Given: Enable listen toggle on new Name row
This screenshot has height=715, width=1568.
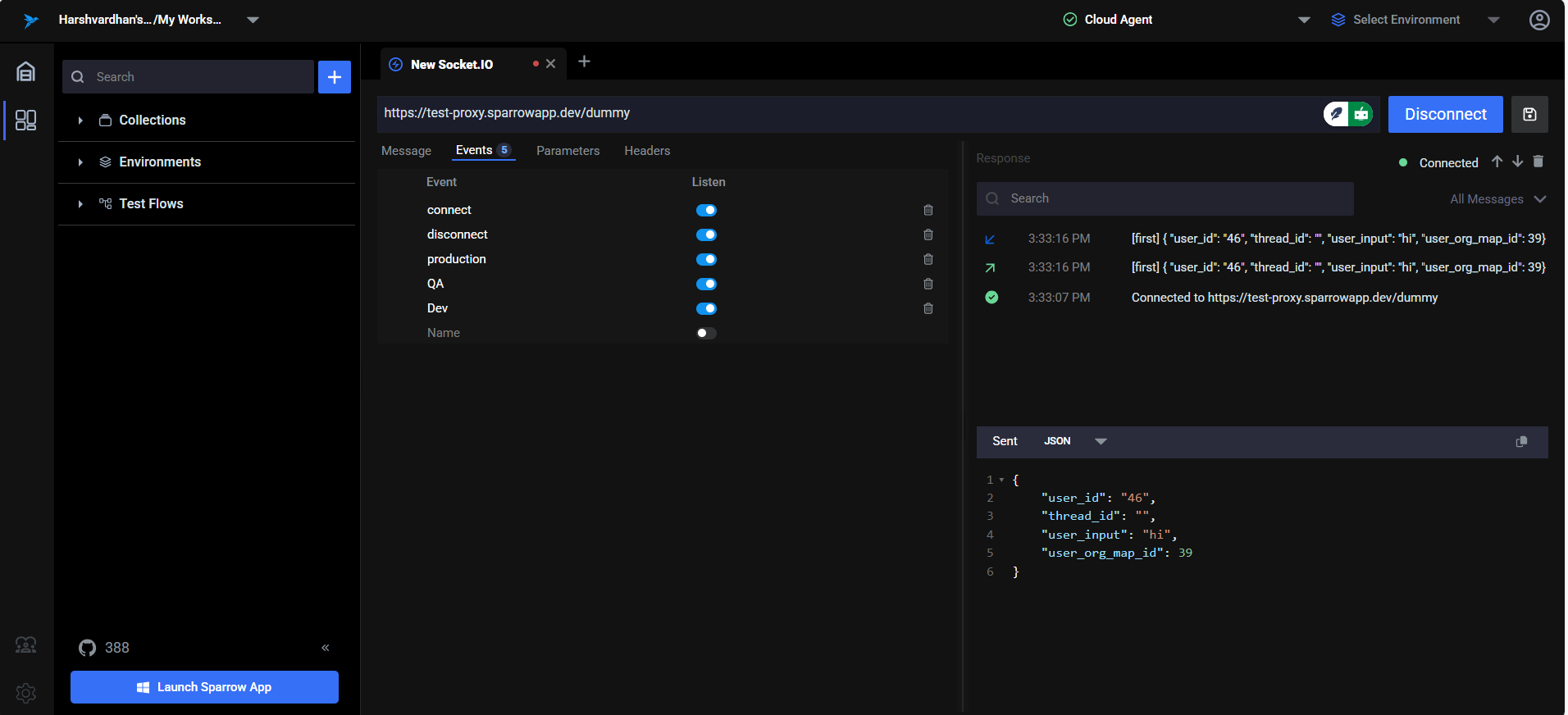Looking at the screenshot, I should pos(706,333).
